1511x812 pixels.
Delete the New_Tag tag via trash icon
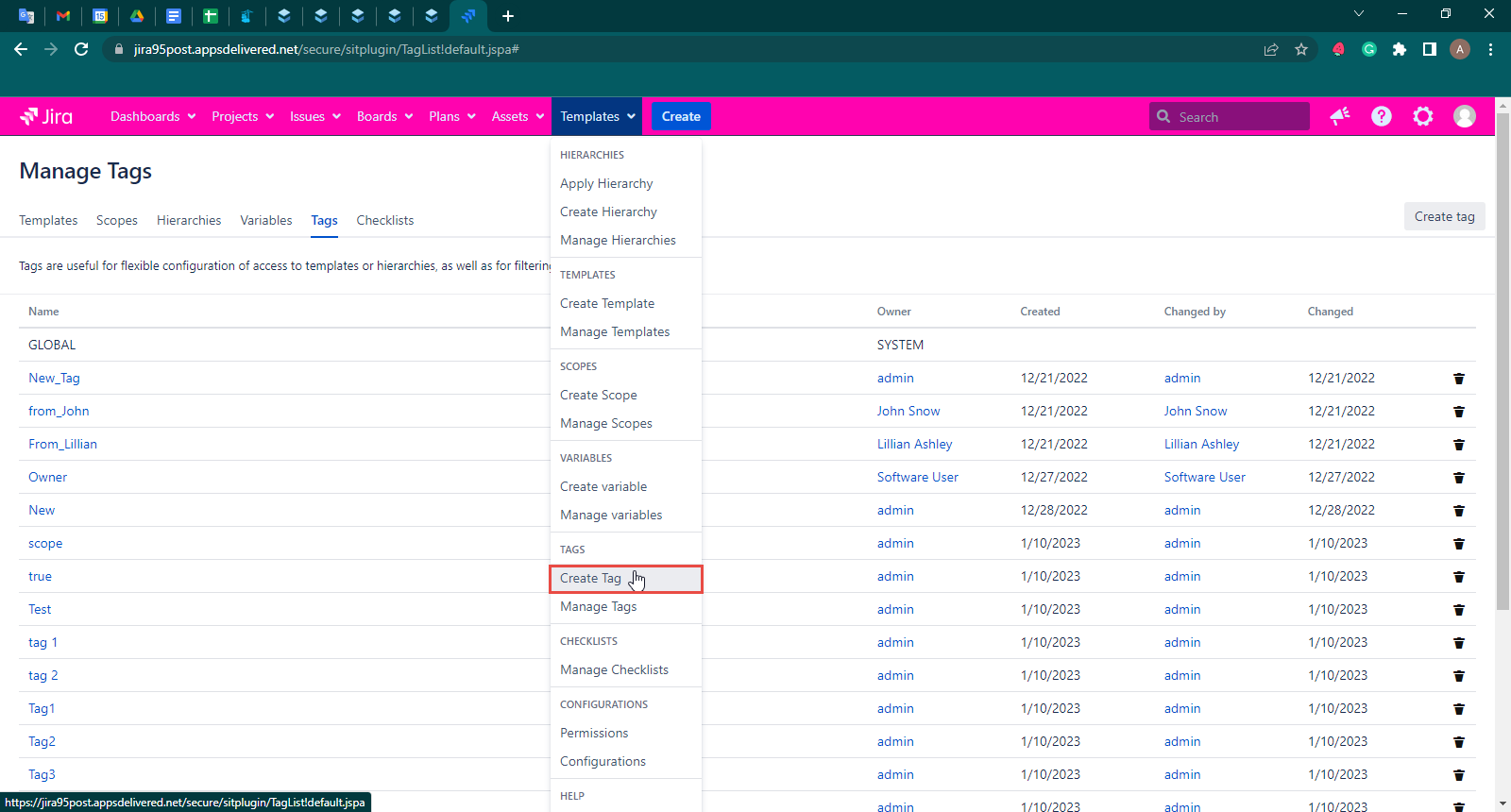tap(1458, 379)
